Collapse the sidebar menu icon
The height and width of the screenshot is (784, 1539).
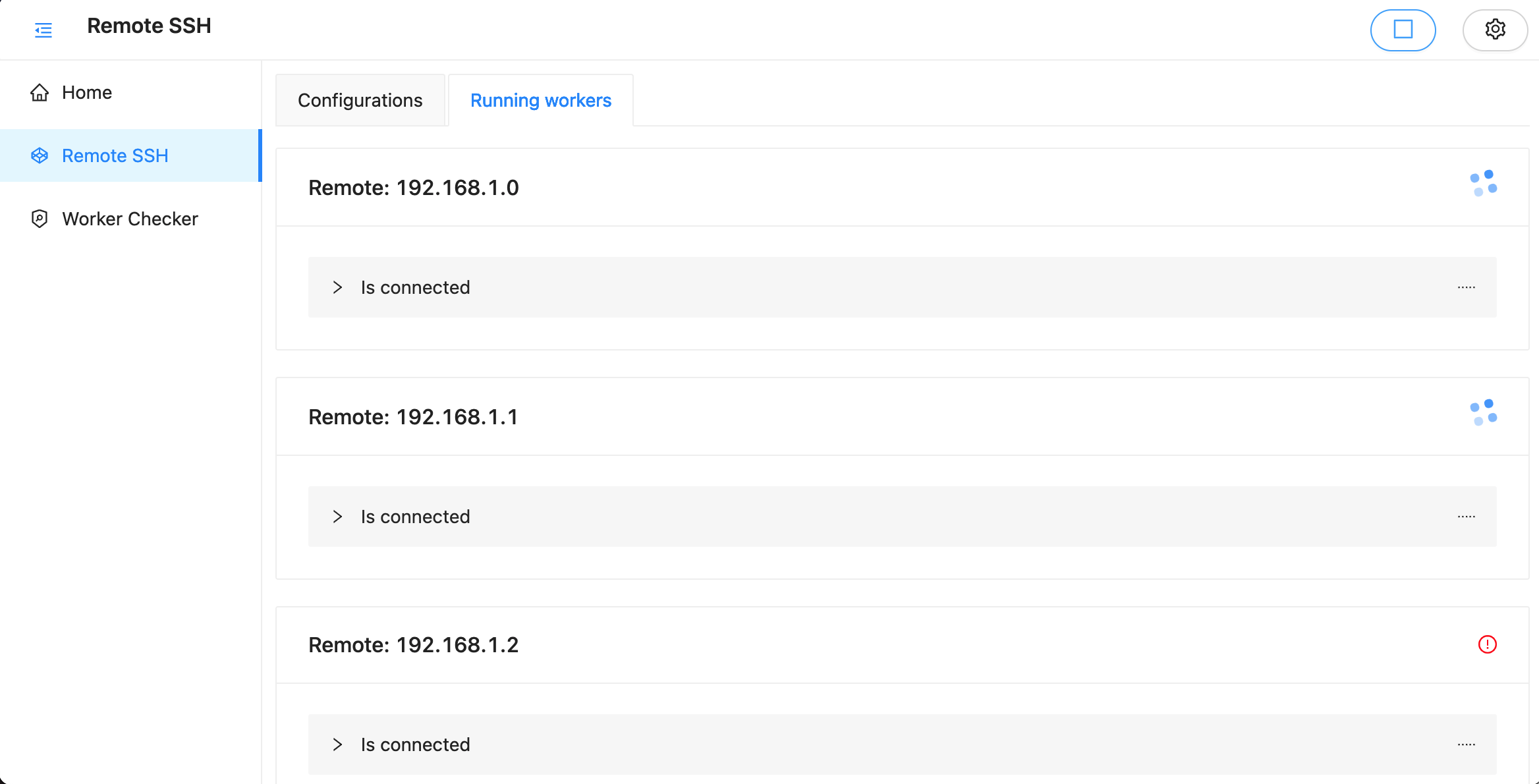tap(43, 30)
